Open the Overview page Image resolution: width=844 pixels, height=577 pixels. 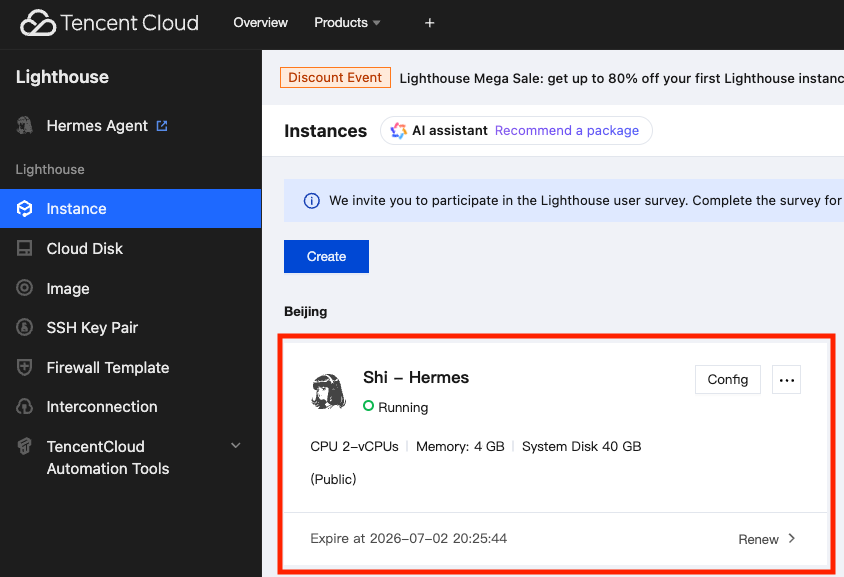point(261,23)
